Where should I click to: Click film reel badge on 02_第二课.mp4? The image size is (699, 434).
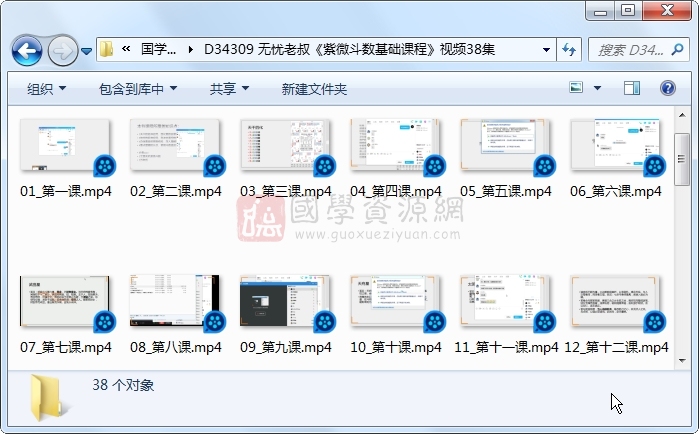215,166
